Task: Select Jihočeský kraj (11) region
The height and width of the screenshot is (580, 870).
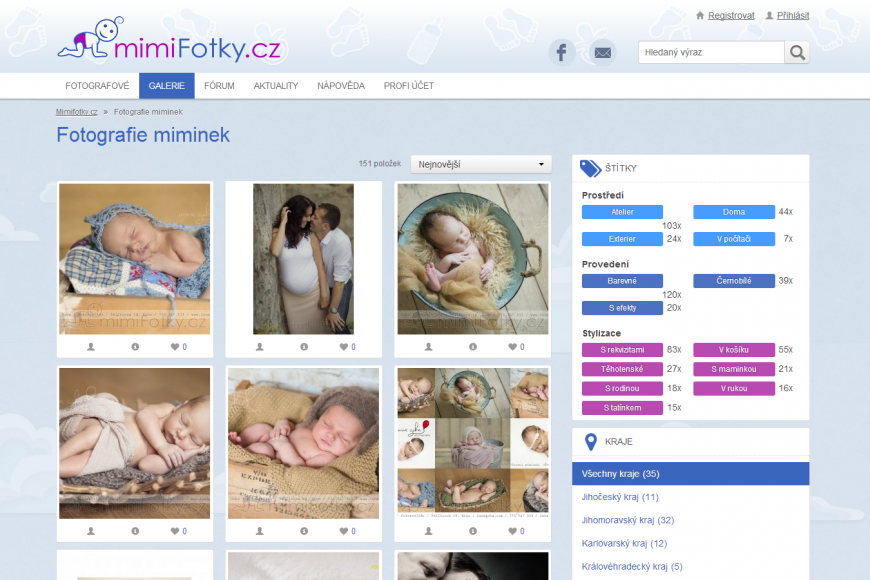Action: (x=690, y=497)
